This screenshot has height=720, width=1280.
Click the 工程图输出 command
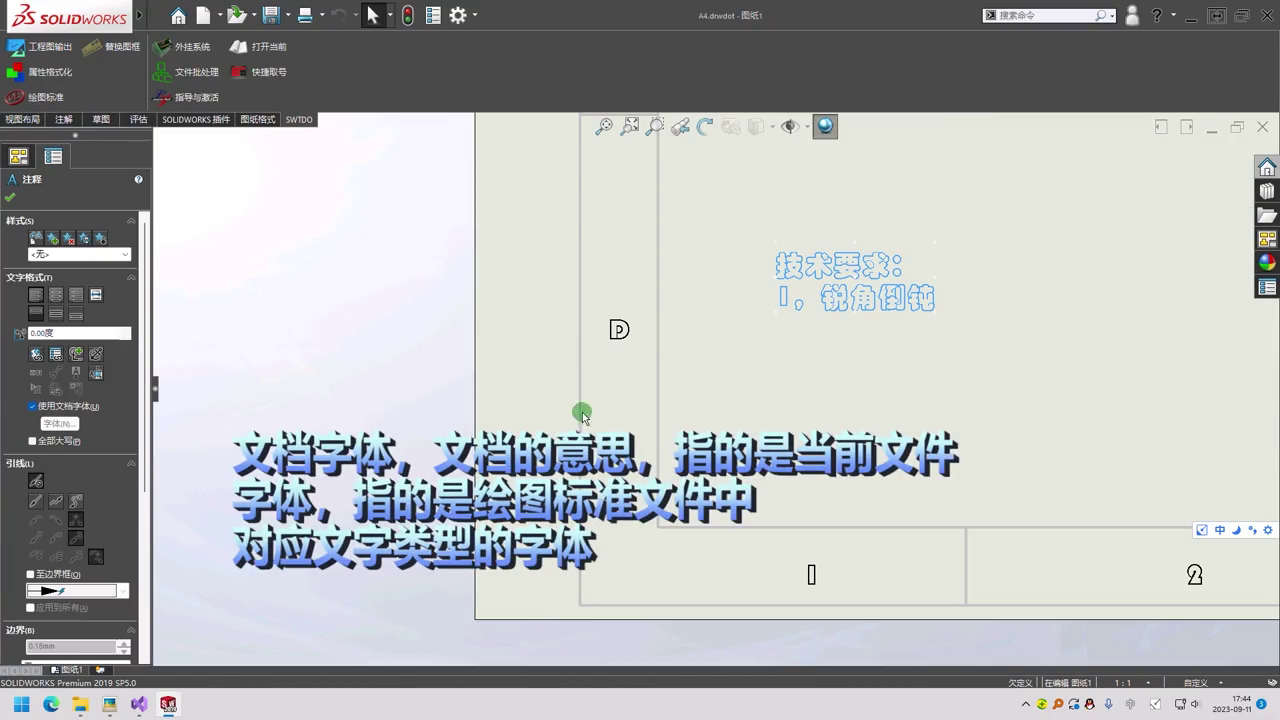(39, 47)
